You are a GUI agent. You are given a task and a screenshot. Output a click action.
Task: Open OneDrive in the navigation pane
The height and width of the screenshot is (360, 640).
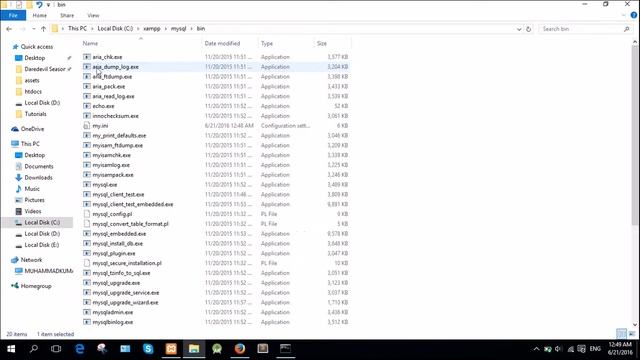coord(32,129)
